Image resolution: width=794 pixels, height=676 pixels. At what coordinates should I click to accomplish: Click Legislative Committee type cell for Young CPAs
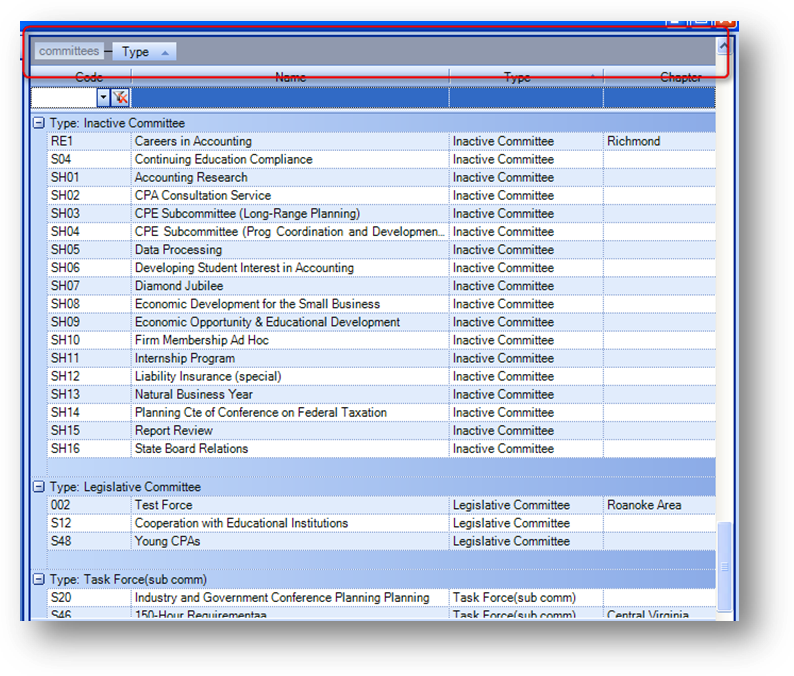point(526,541)
